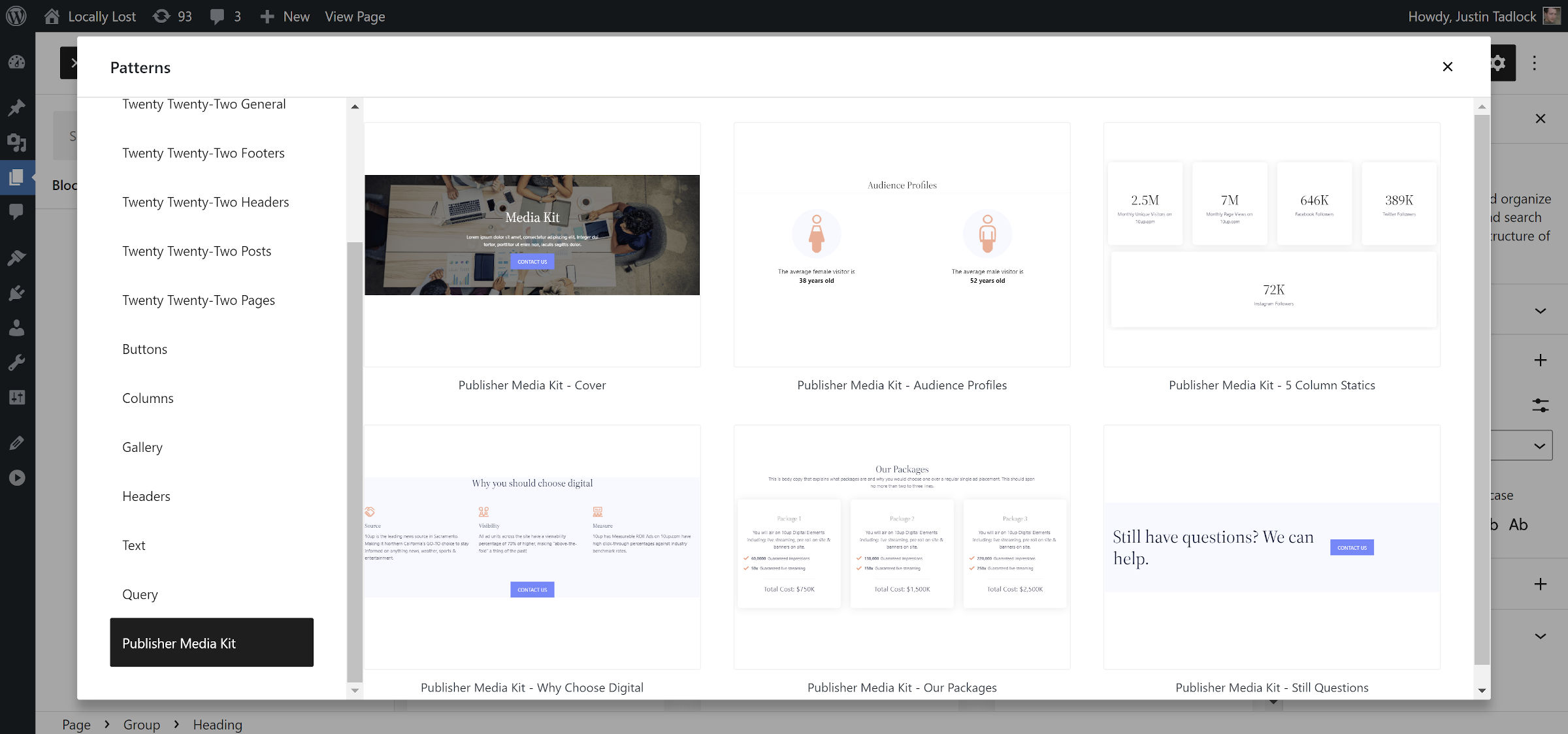This screenshot has width=1568, height=734.
Task: Expand the first collapsed section in settings panel
Action: coord(1540,310)
